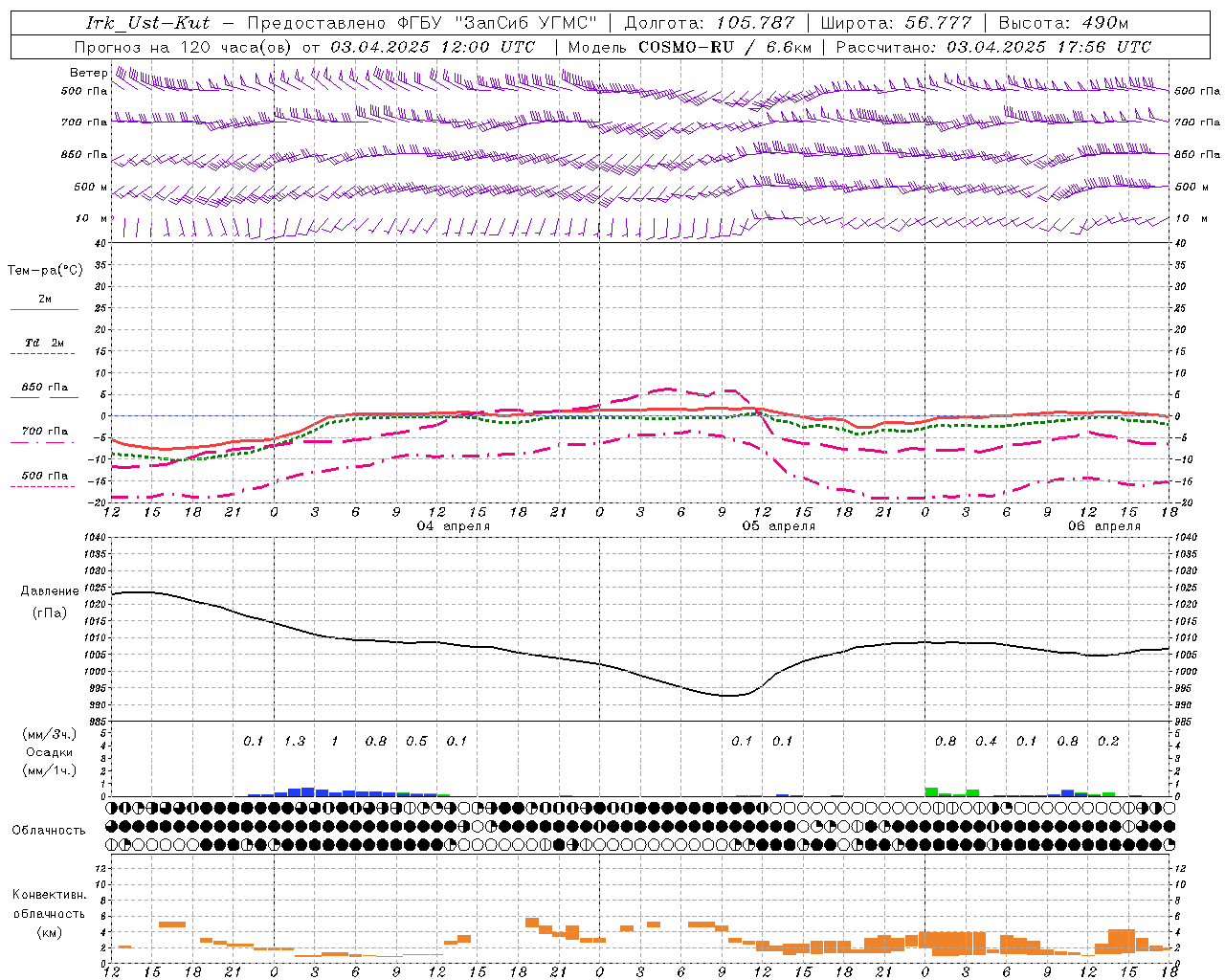Select the Осадки panel label
This screenshot has width=1225, height=980.
pos(50,753)
